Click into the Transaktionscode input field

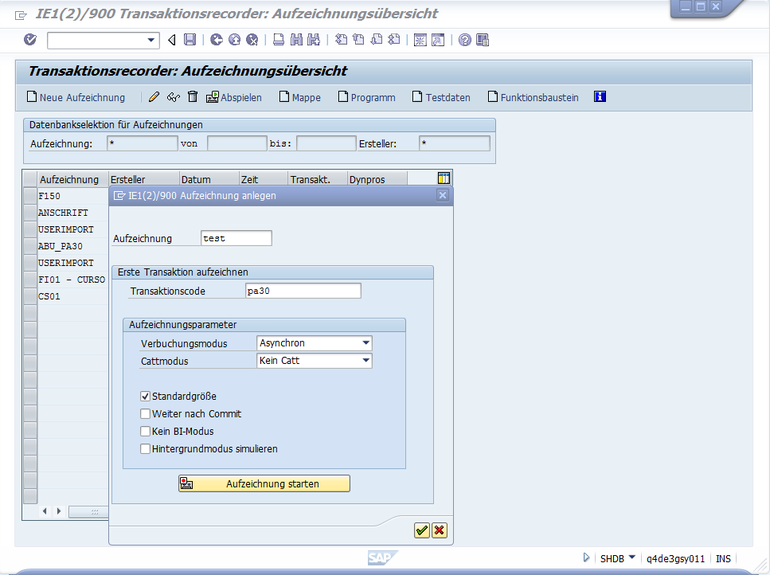[303, 291]
